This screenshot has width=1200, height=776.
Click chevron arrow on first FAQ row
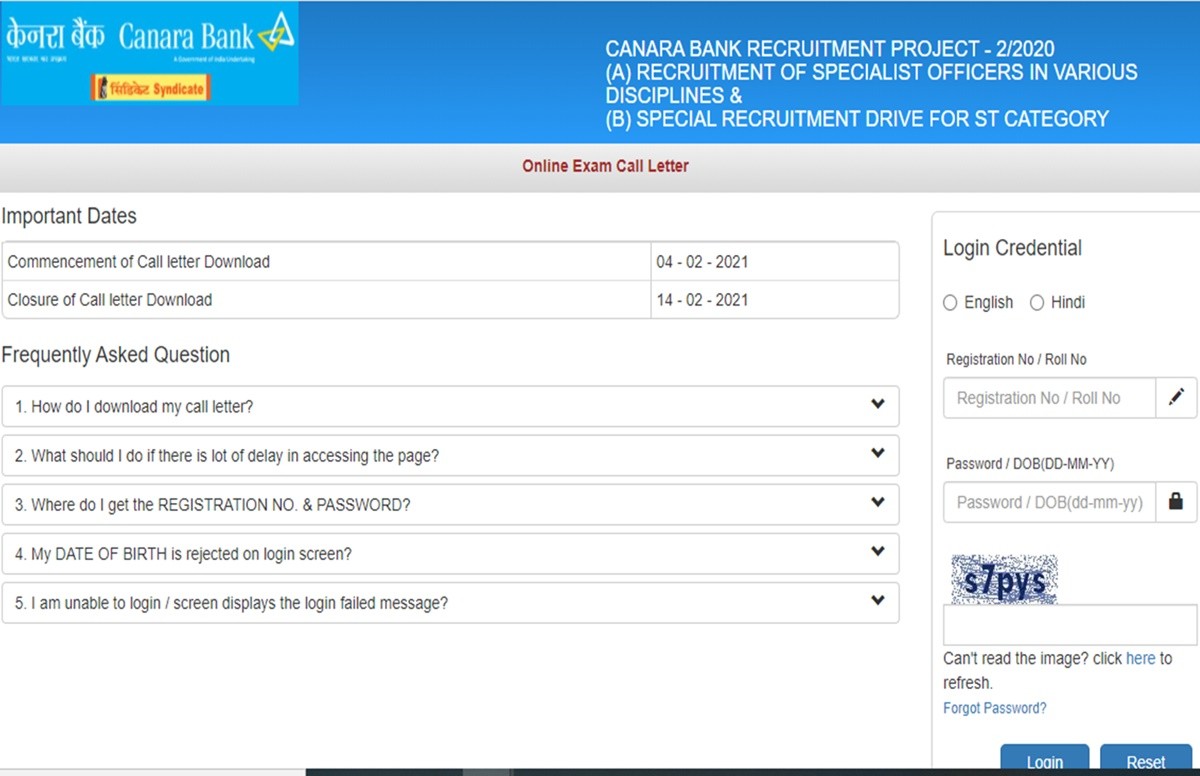[x=877, y=405]
